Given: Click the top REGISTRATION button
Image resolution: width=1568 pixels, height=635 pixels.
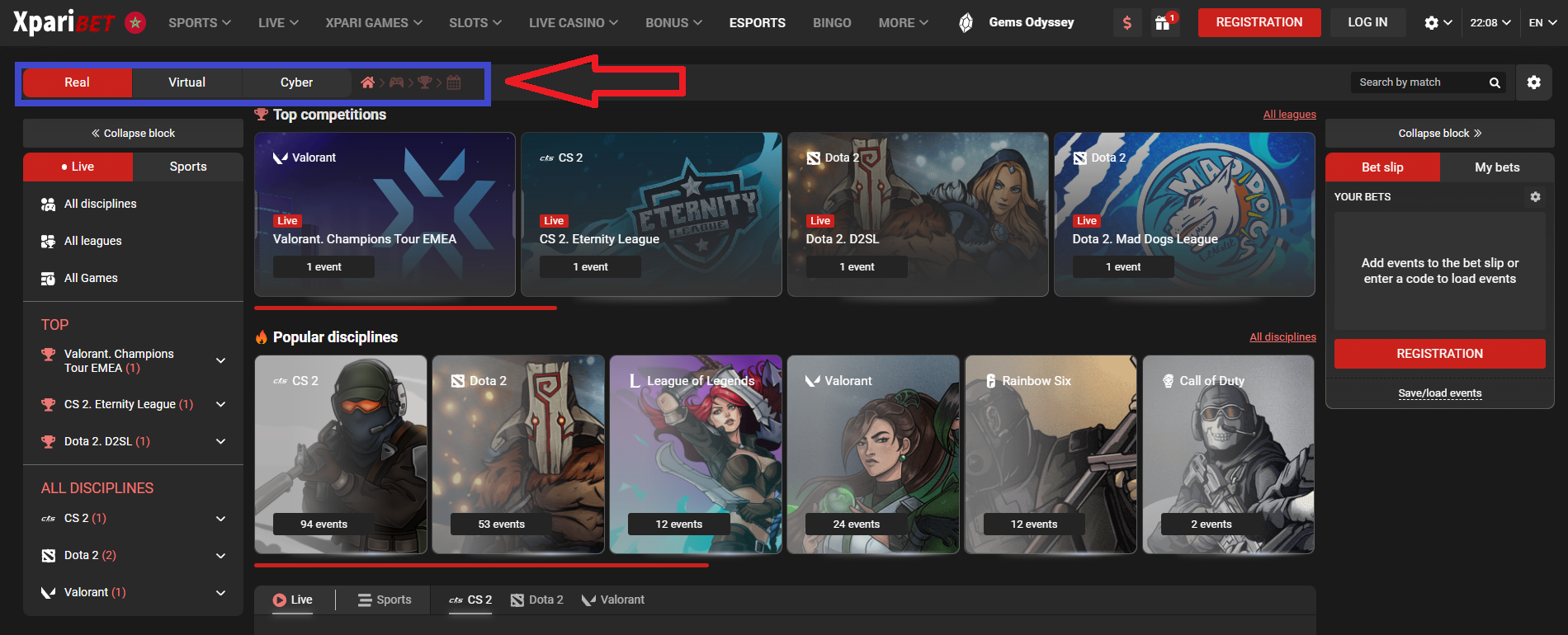Looking at the screenshot, I should click(x=1259, y=22).
